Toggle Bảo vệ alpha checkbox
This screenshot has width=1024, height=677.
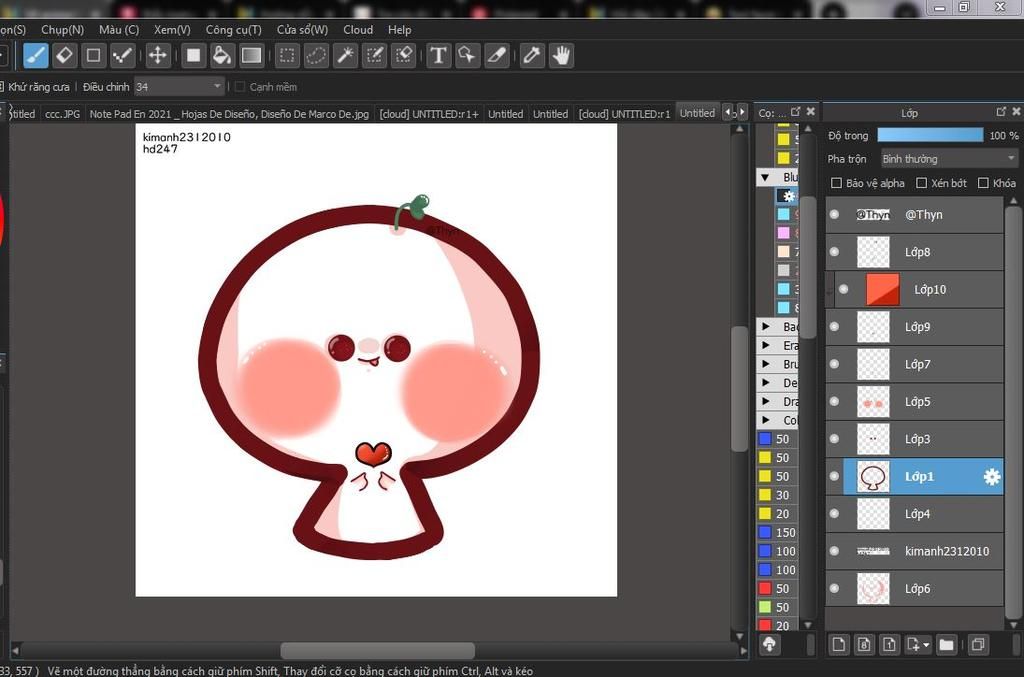point(836,183)
